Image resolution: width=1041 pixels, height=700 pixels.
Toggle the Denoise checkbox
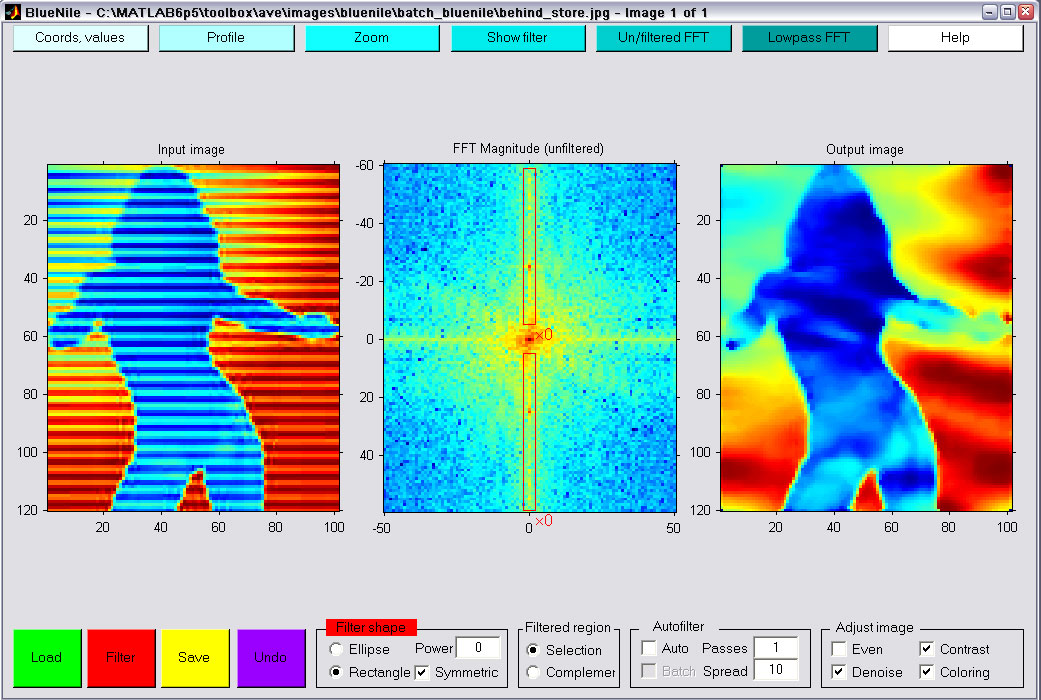pyautogui.click(x=839, y=672)
